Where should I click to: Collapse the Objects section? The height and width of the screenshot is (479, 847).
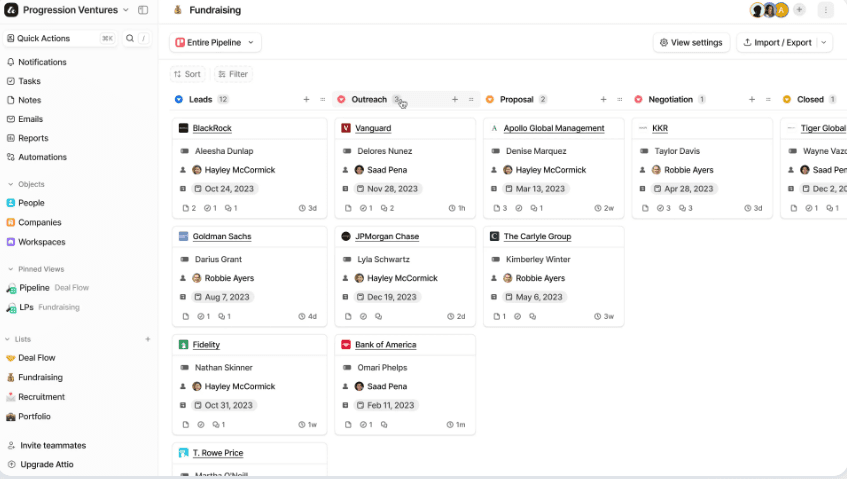click(x=10, y=184)
